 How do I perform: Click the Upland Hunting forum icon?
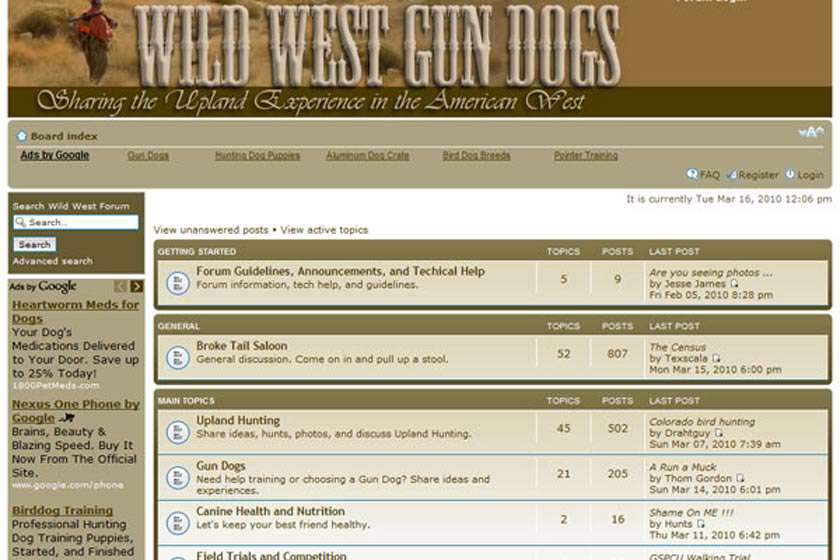pos(177,431)
